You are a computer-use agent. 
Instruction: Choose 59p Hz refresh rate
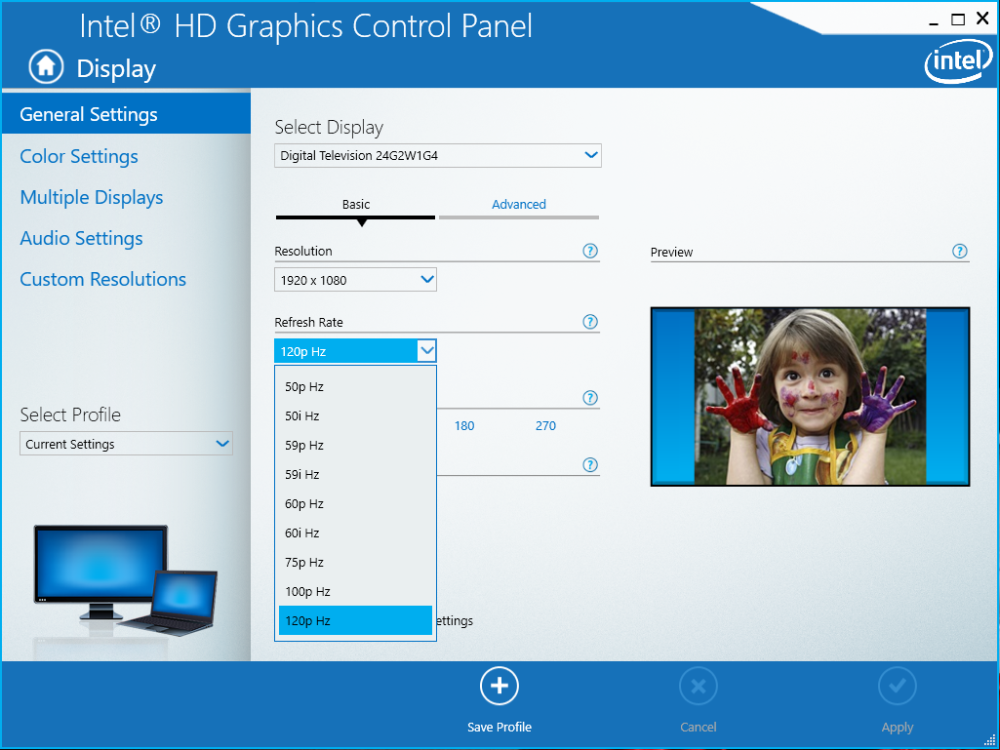[355, 445]
